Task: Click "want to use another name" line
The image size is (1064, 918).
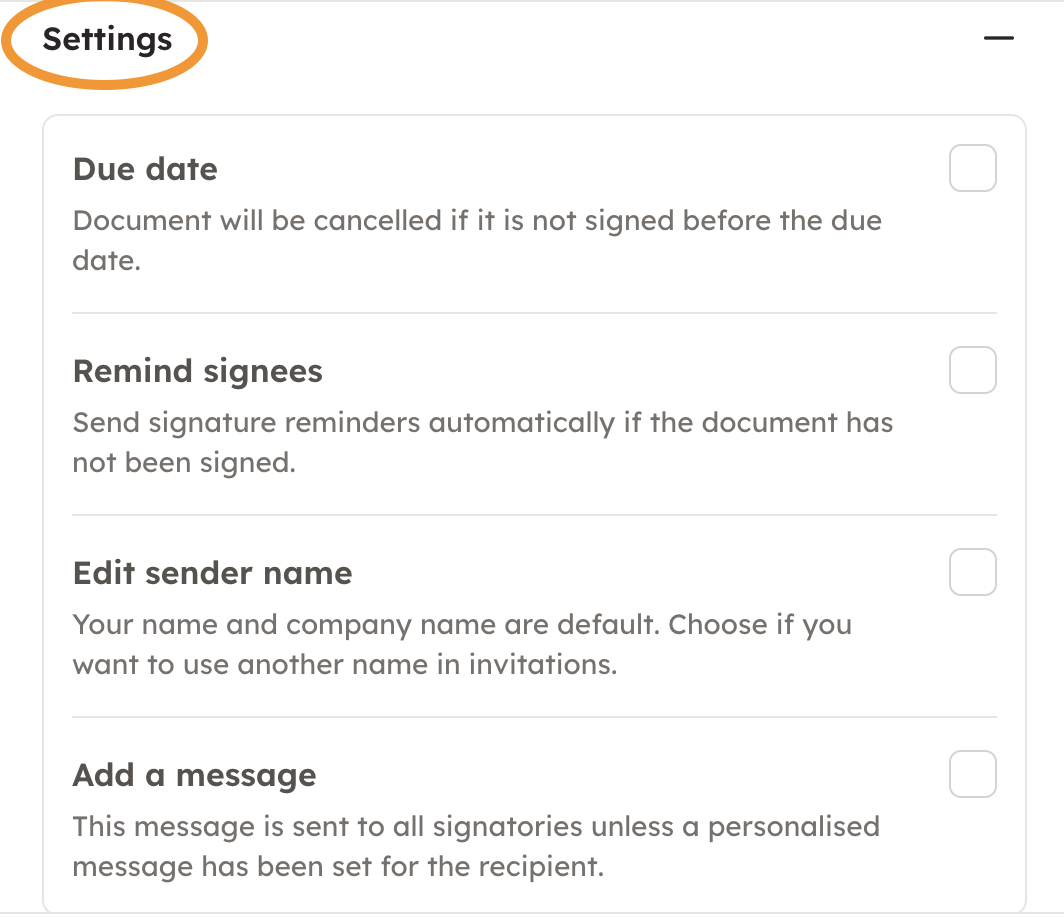Action: click(344, 664)
